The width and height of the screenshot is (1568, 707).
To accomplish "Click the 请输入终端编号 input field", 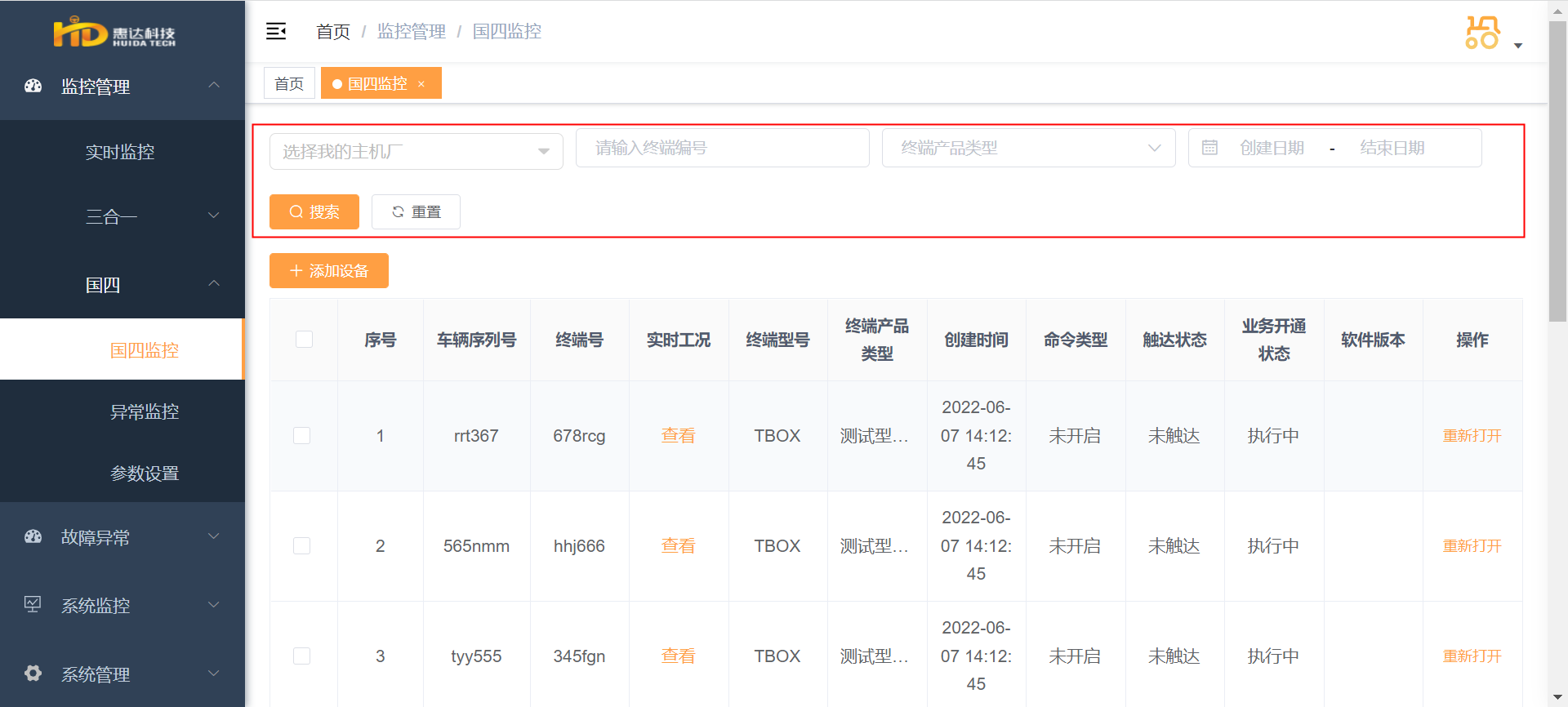I will tap(723, 148).
